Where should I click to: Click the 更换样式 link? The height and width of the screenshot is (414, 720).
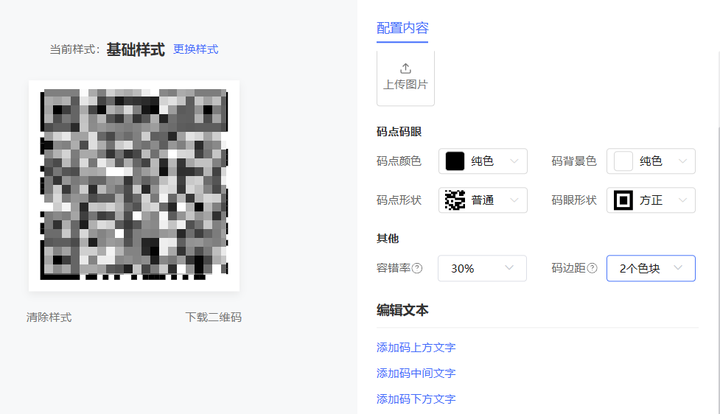196,49
